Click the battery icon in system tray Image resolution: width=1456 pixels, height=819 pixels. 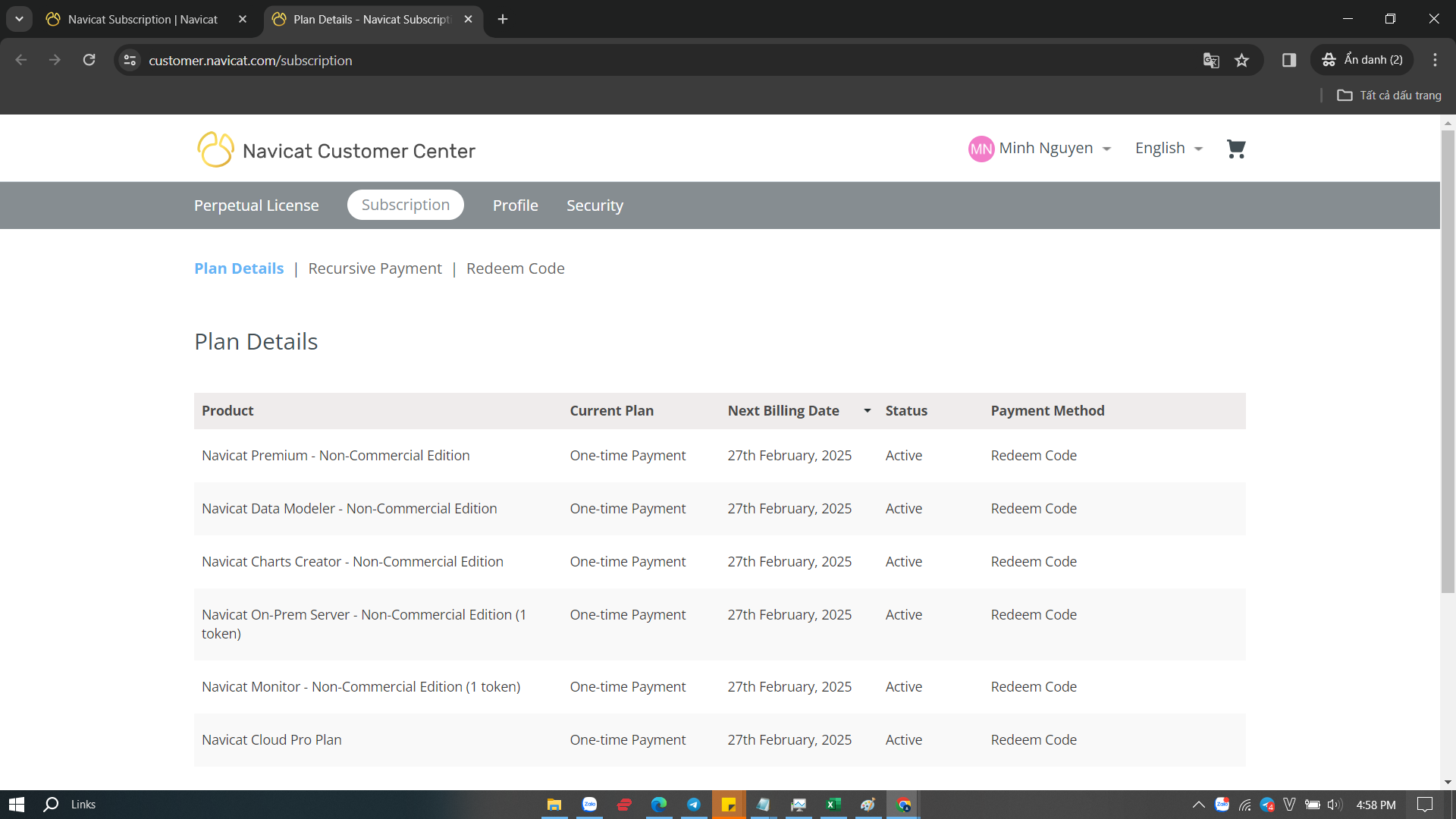pyautogui.click(x=1313, y=805)
